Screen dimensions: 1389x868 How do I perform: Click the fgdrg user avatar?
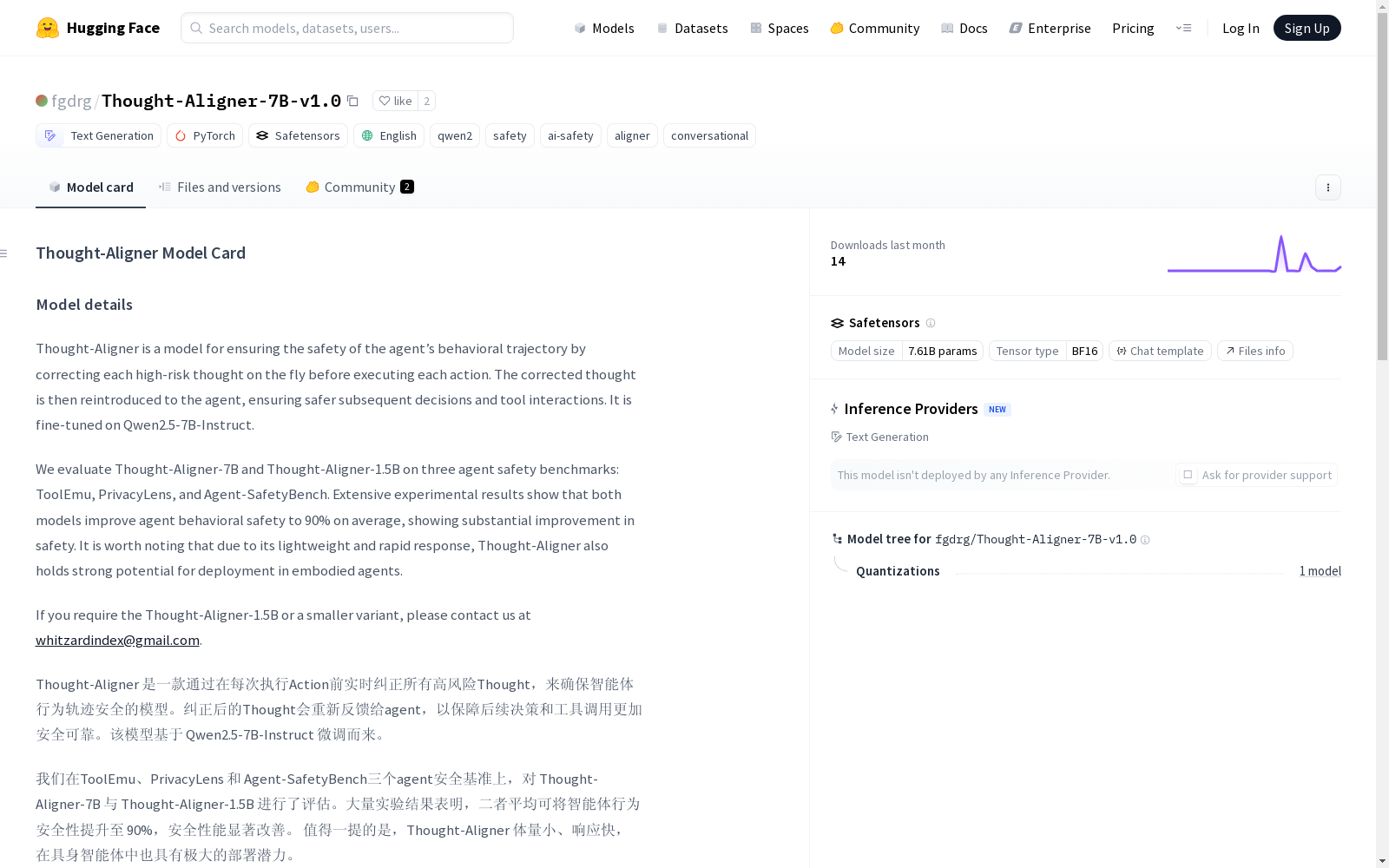coord(42,101)
